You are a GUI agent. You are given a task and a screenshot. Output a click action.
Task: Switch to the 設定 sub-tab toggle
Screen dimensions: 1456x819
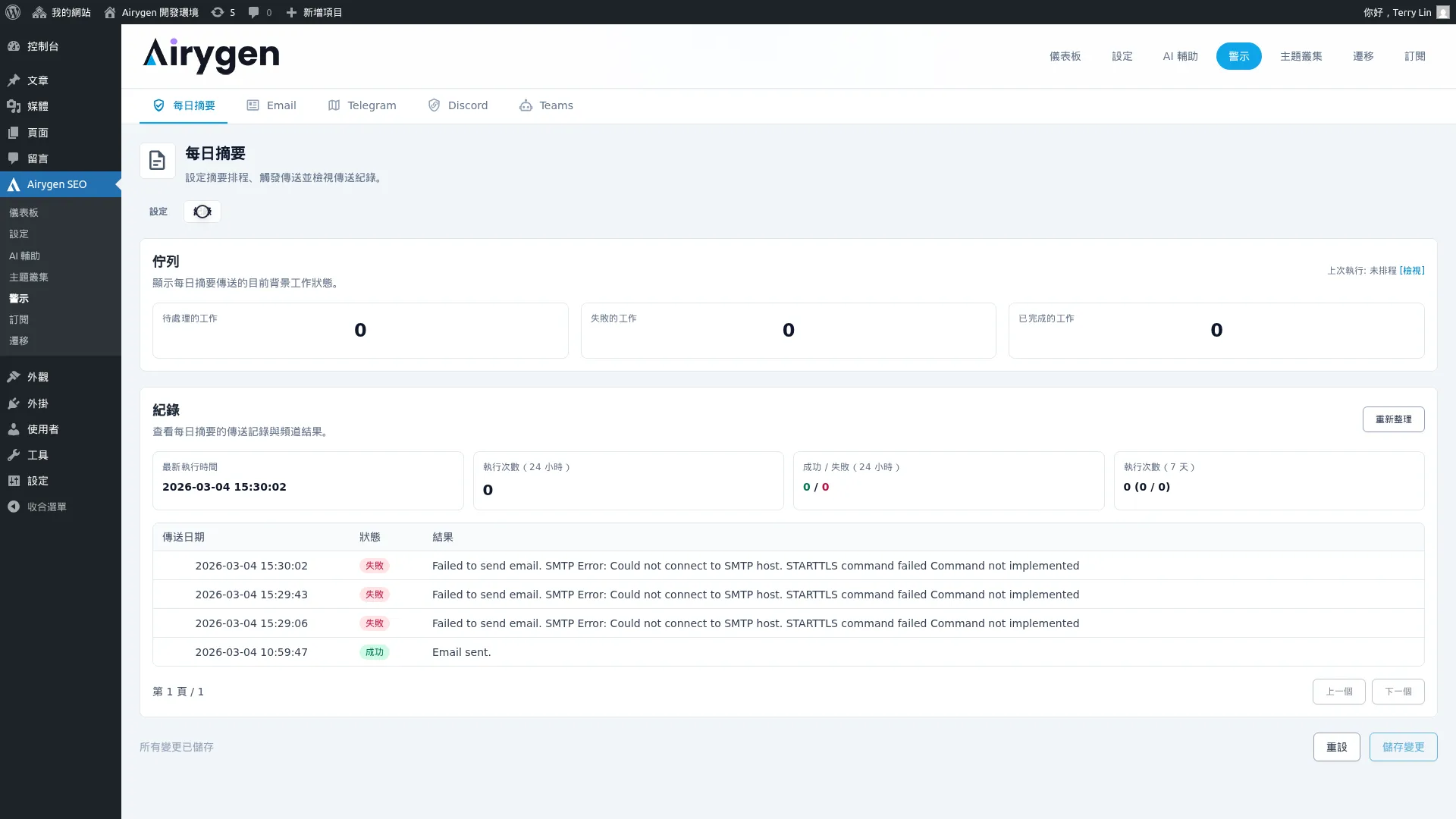[x=158, y=212]
